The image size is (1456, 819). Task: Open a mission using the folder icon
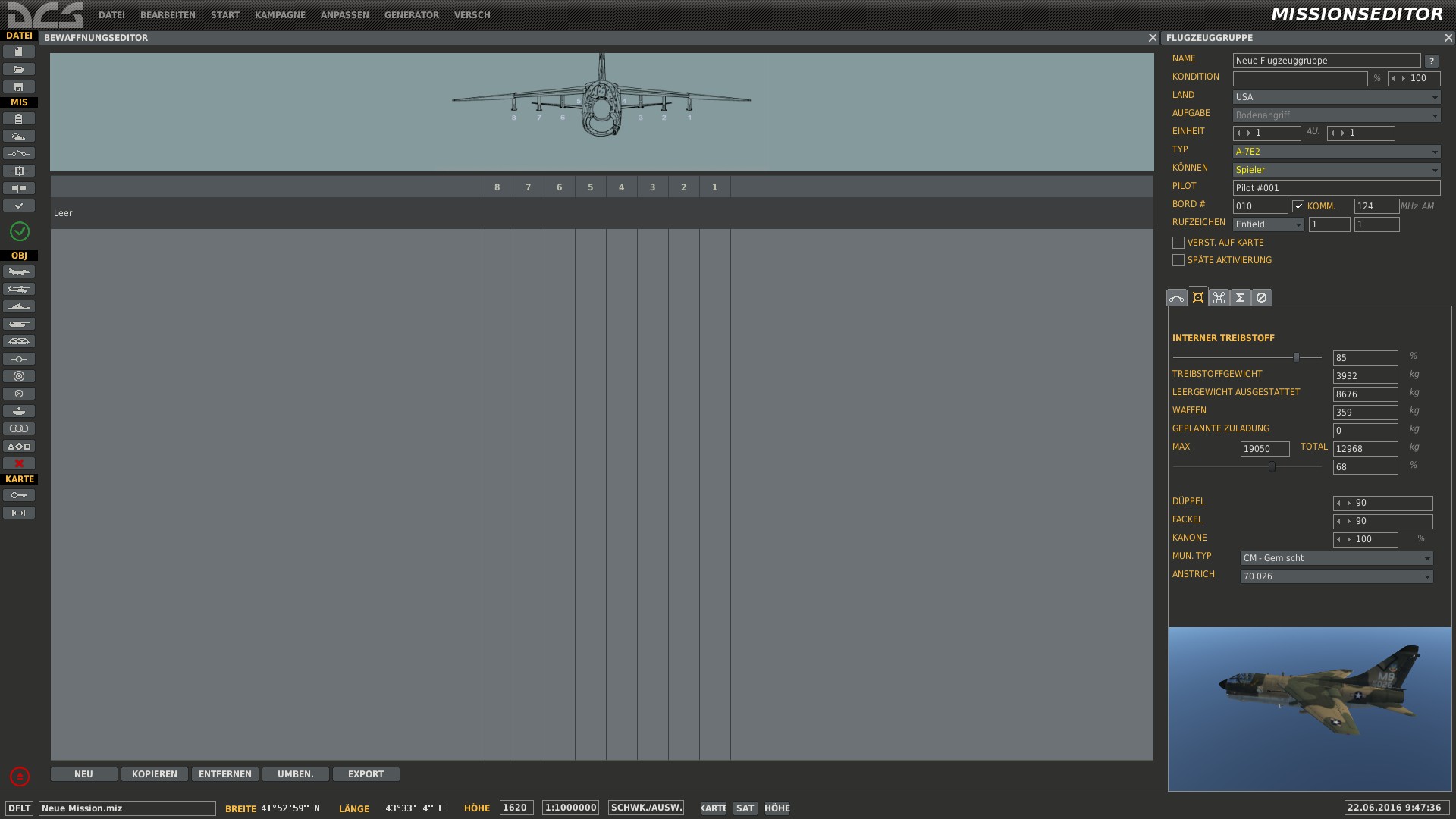pos(19,69)
